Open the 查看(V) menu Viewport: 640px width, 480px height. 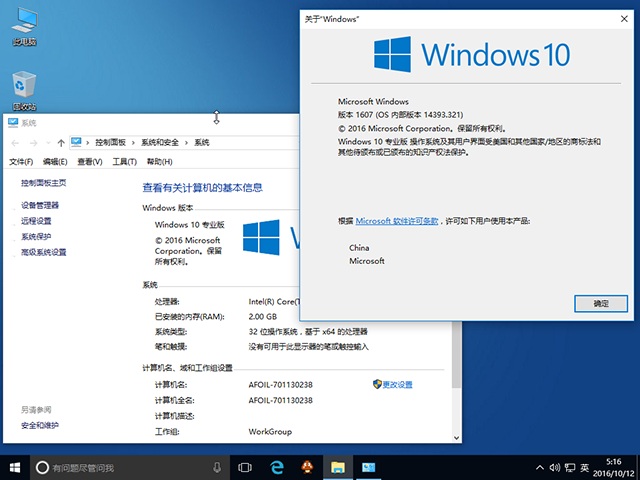tap(90, 162)
